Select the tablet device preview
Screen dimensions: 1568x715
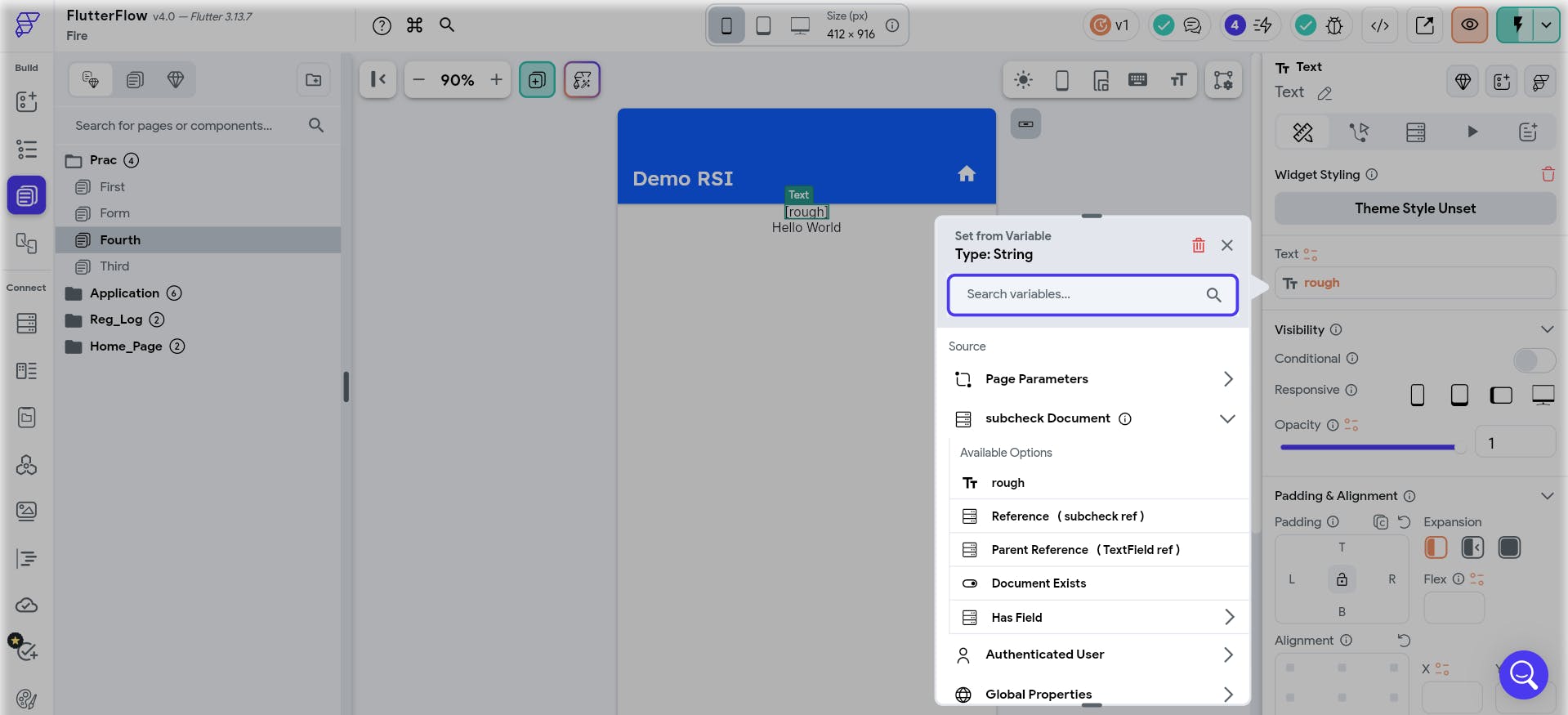(763, 25)
